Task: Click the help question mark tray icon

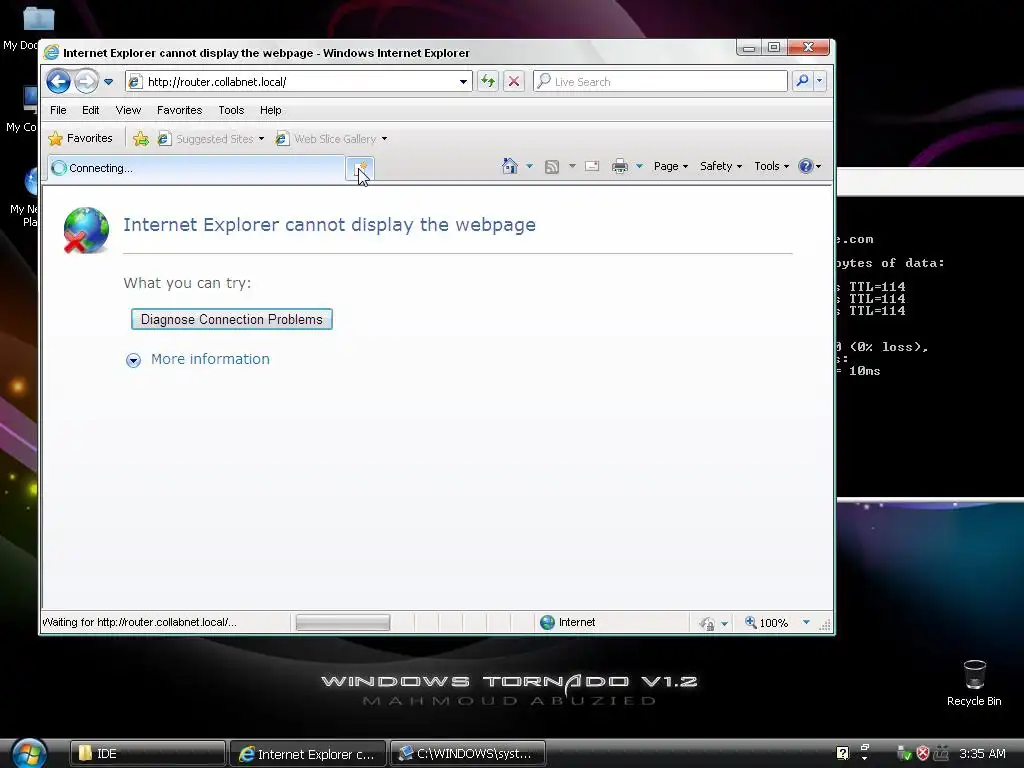Action: click(x=842, y=753)
